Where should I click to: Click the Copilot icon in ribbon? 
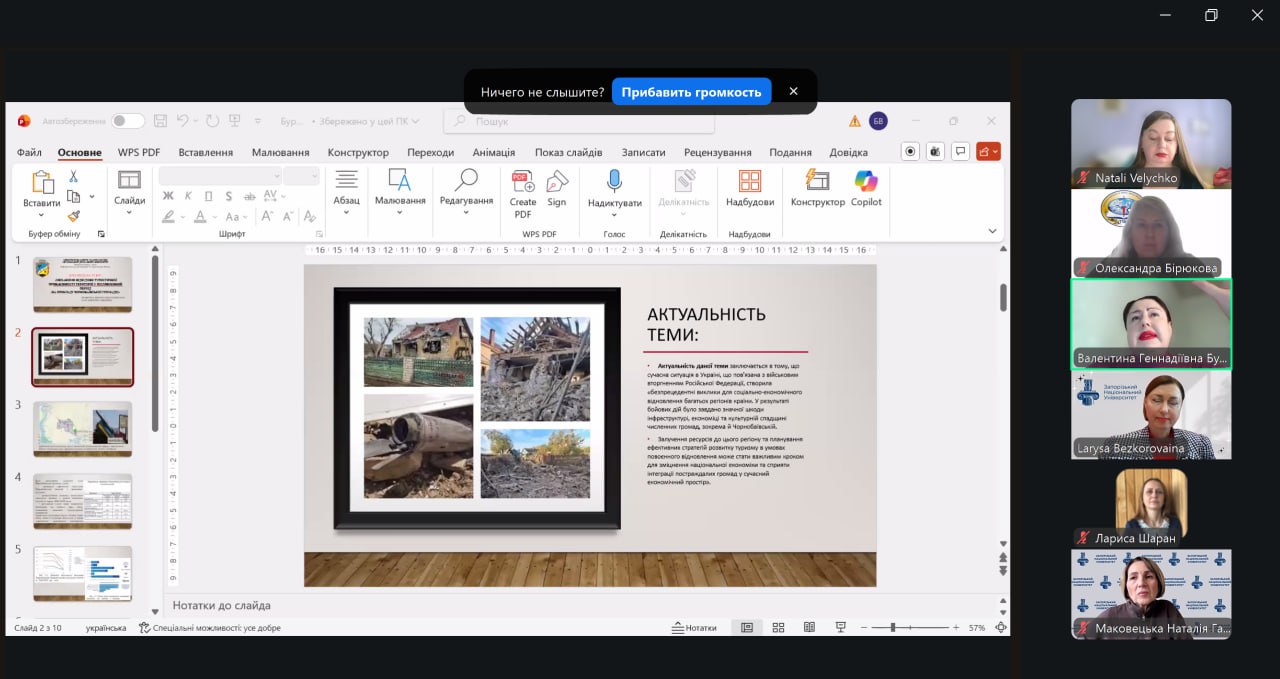tap(866, 182)
